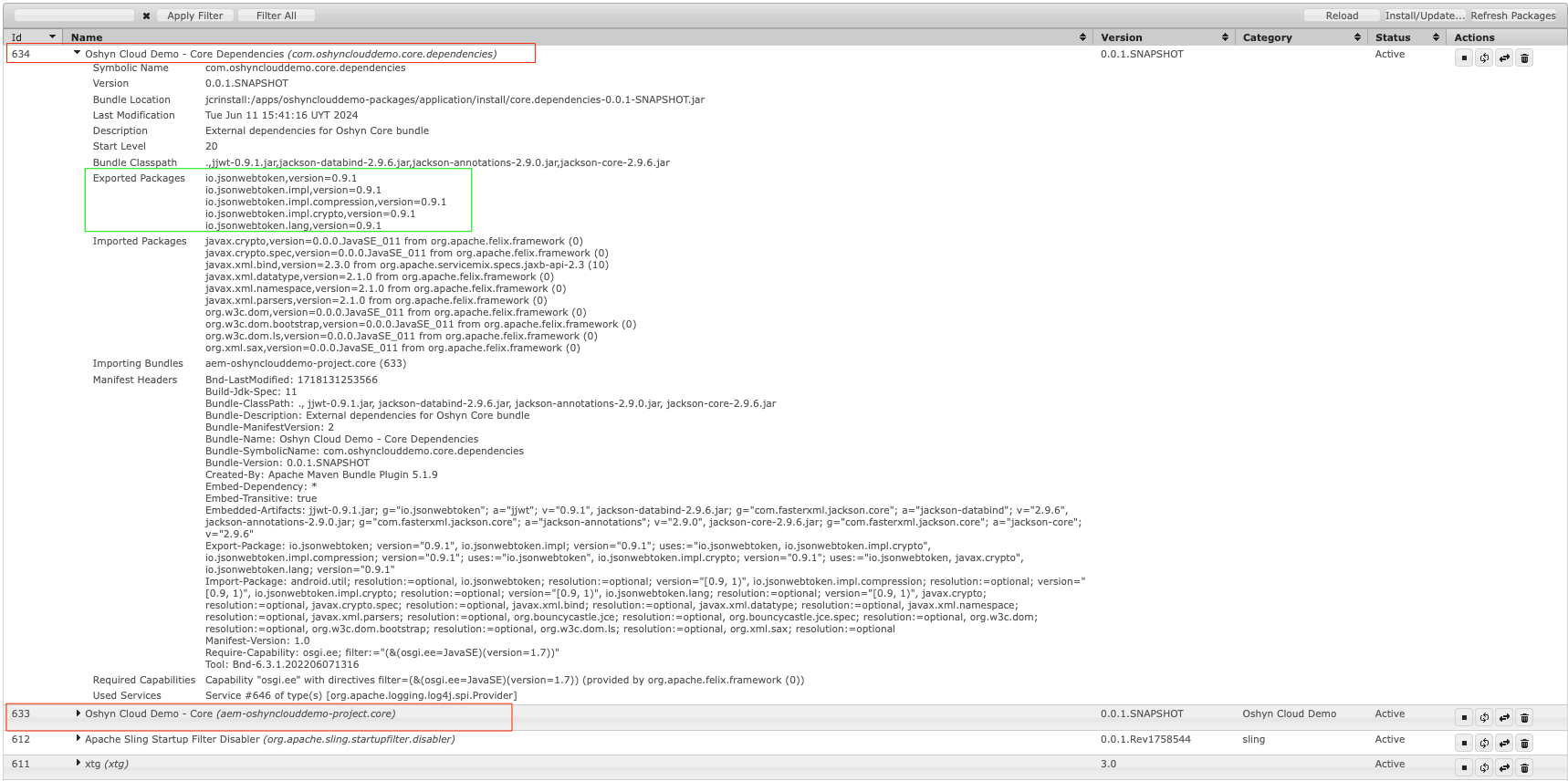This screenshot has width=1568, height=781.
Task: Expand Oshyn Cloud Demo - Core bundle 633
Action: (x=78, y=713)
